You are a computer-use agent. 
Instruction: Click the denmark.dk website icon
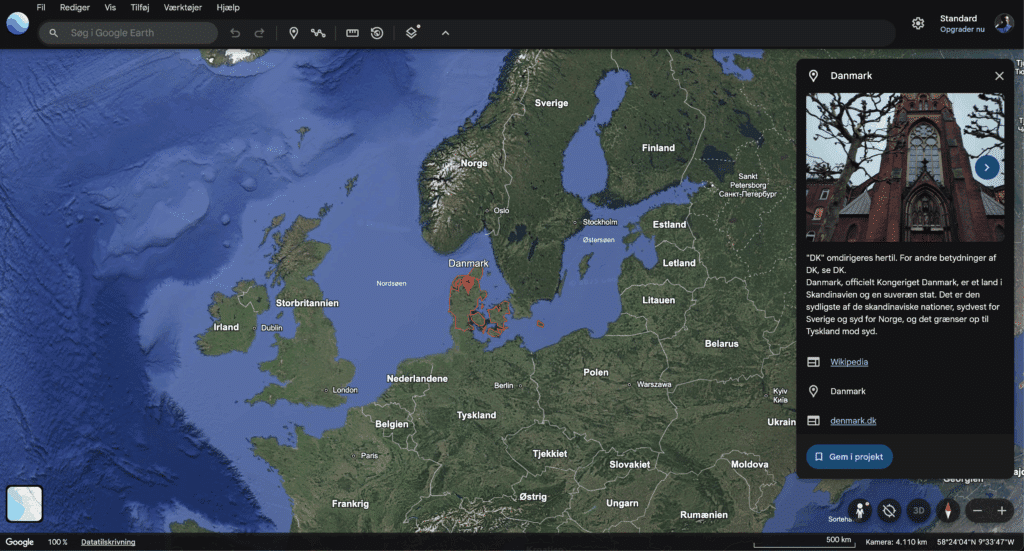tap(813, 420)
